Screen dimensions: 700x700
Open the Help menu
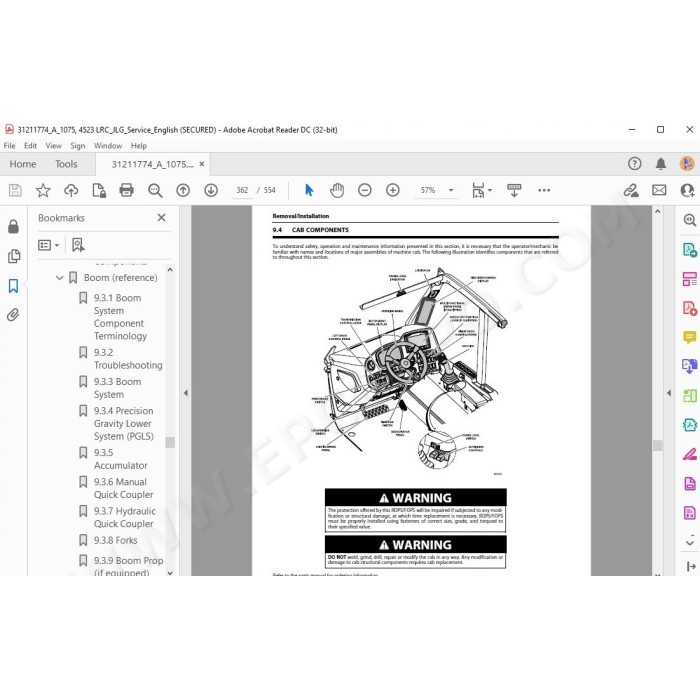click(138, 146)
